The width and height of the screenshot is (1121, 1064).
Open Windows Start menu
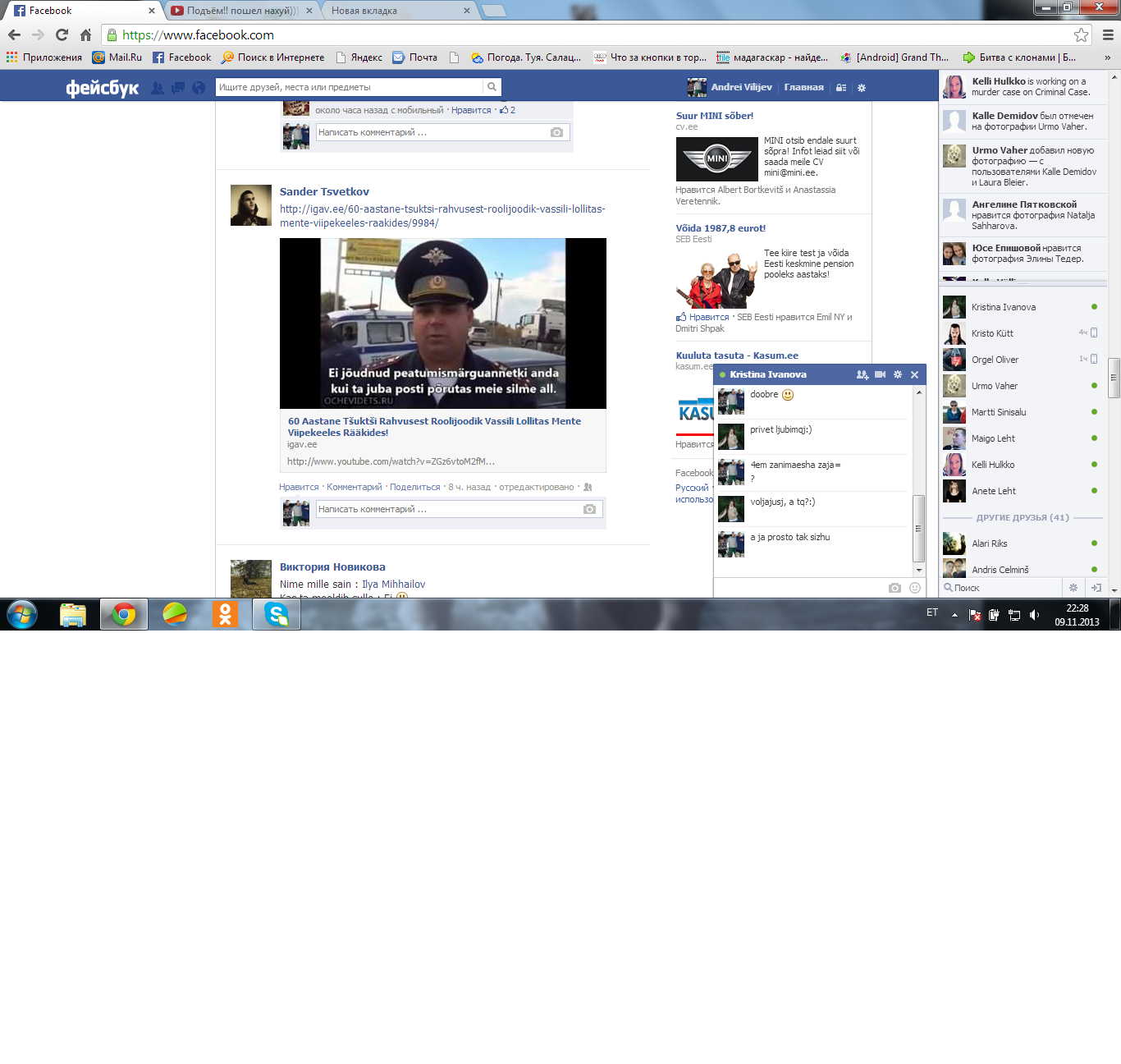click(22, 614)
